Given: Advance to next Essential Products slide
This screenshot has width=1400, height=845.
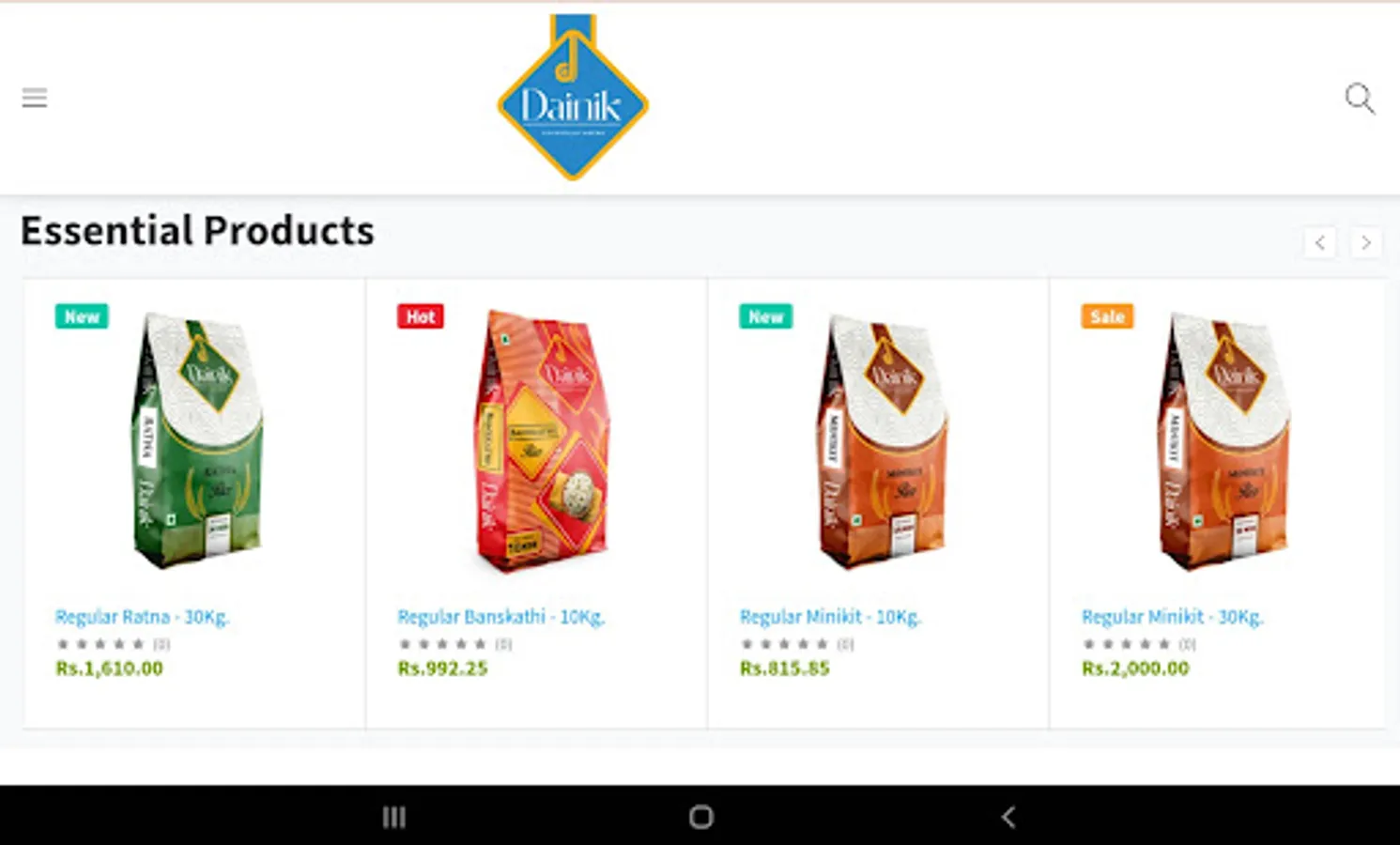Looking at the screenshot, I should coord(1366,243).
